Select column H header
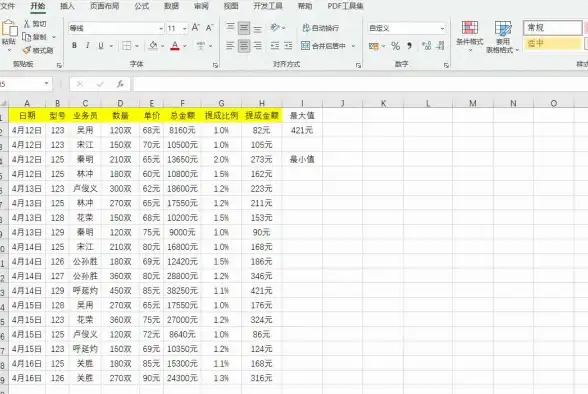Screen dimensions: 588x394 (x=262, y=103)
